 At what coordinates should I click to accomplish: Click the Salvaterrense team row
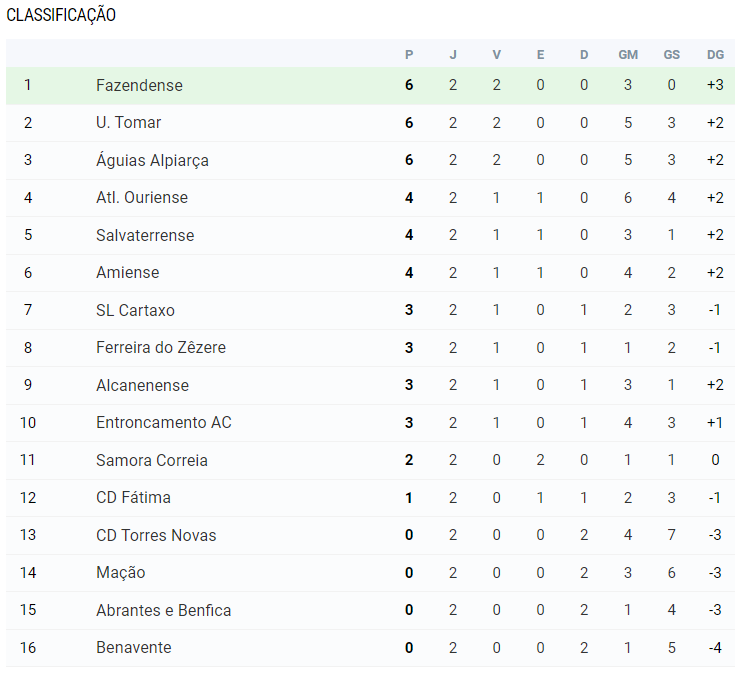point(370,235)
